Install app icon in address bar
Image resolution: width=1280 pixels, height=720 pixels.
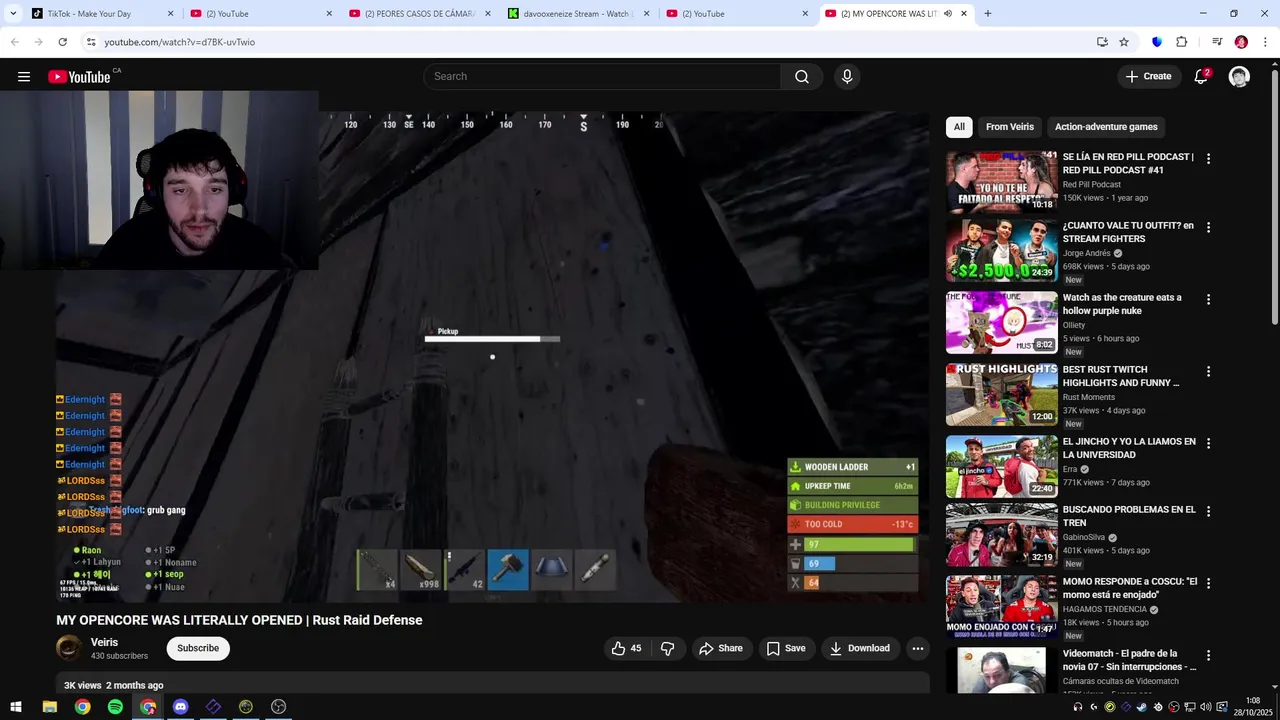[1102, 42]
